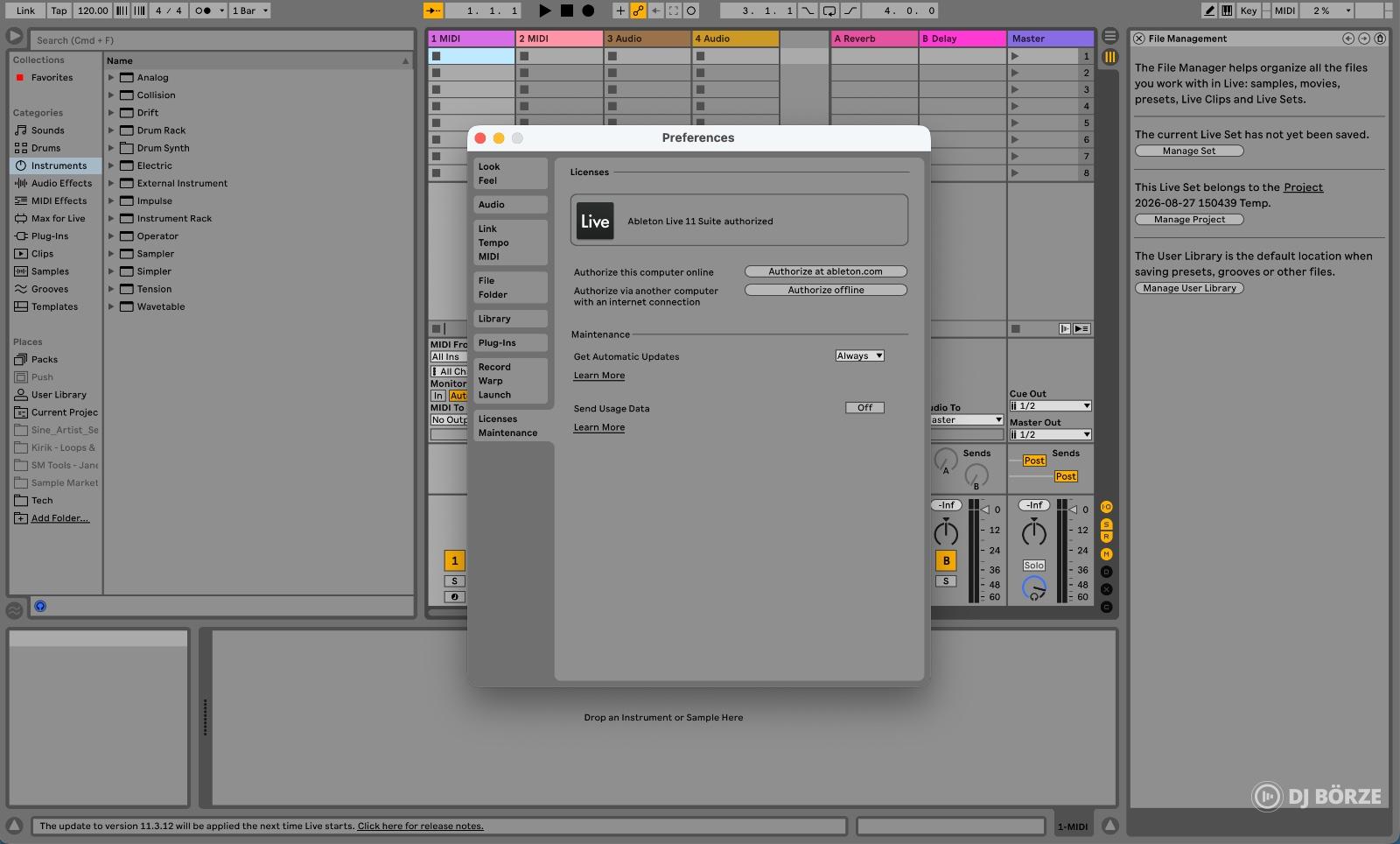Screen dimensions: 1400x844
Task: Click Authorize at ableton.com button
Action: (825, 271)
